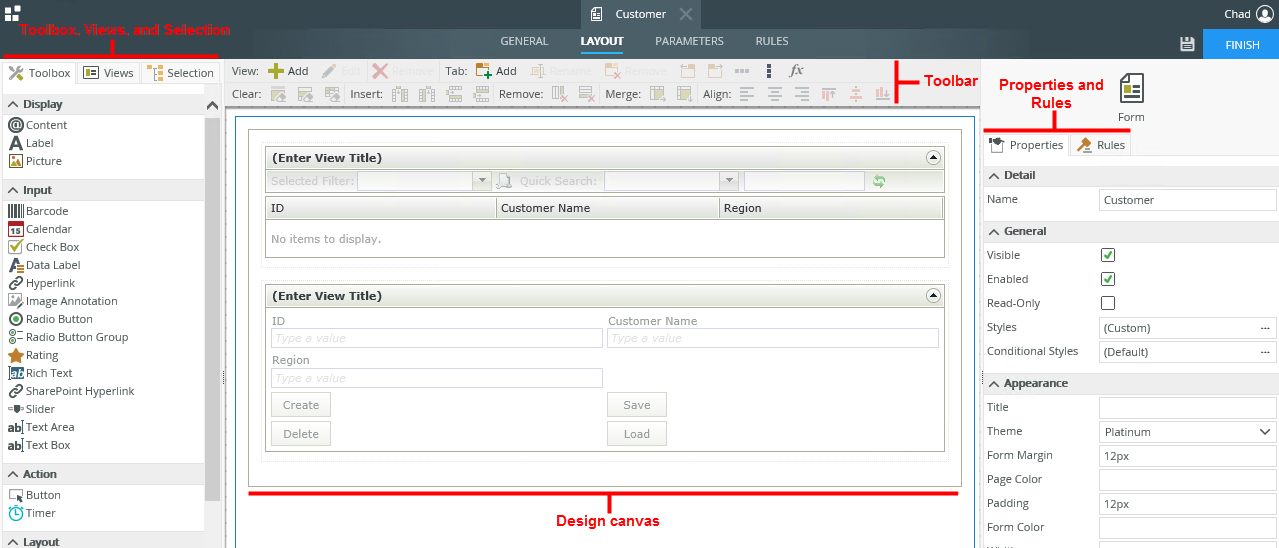
Task: Enable the Read-Only checkbox
Action: [1107, 303]
